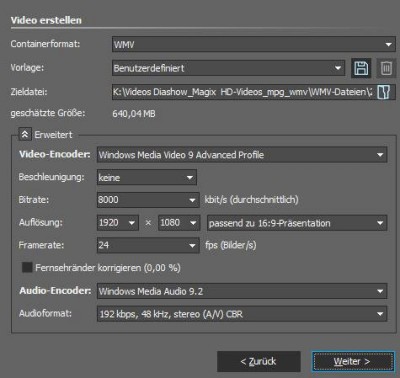Save the current template with disk icon
The image size is (400, 378).
(361, 68)
